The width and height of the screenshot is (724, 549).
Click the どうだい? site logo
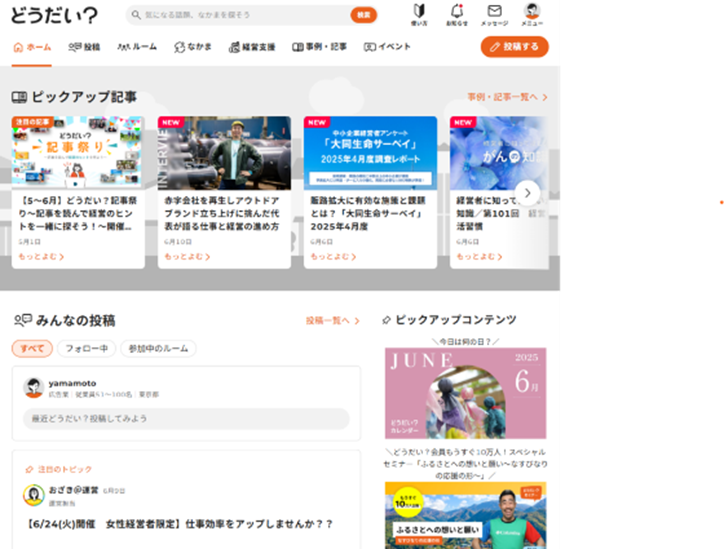tap(55, 15)
